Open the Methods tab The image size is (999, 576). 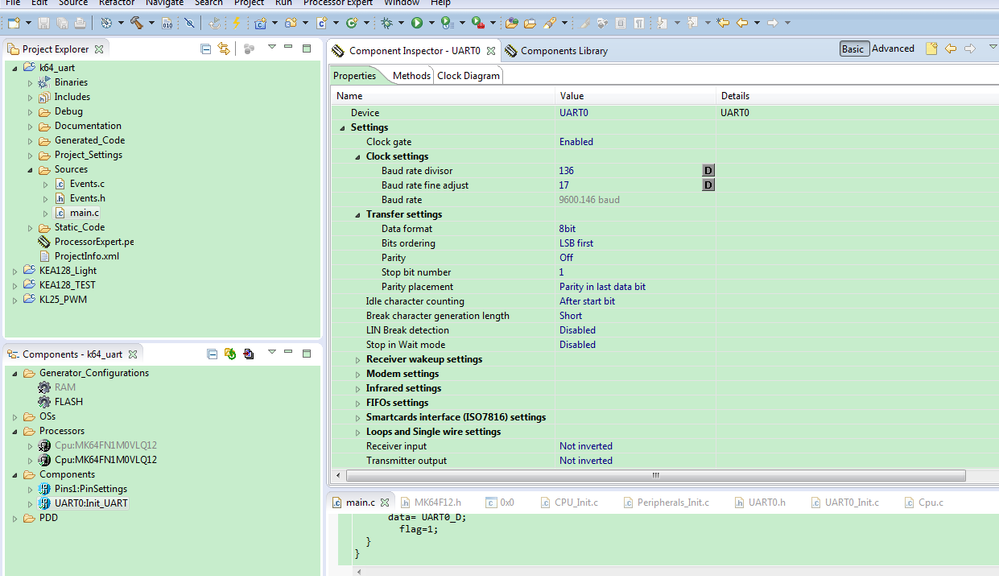click(x=411, y=75)
